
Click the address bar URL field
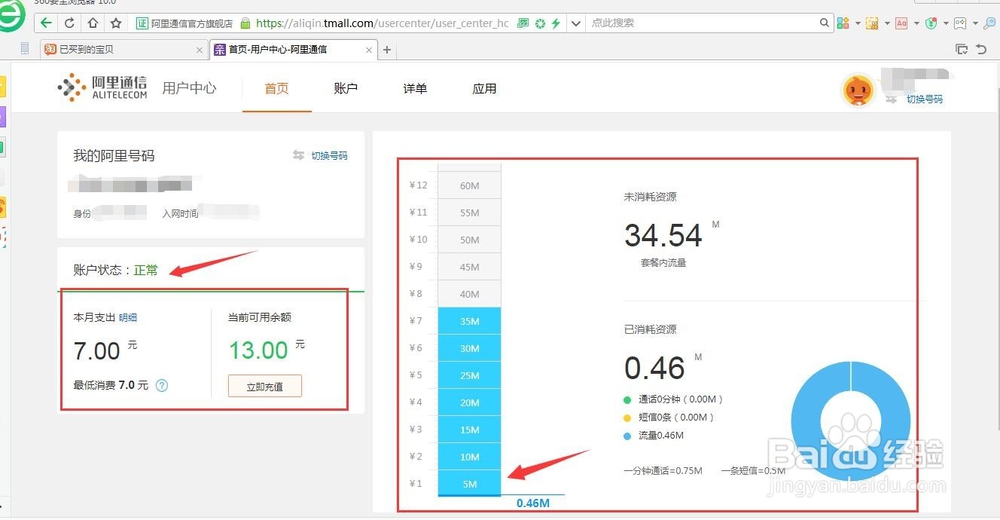[382, 23]
